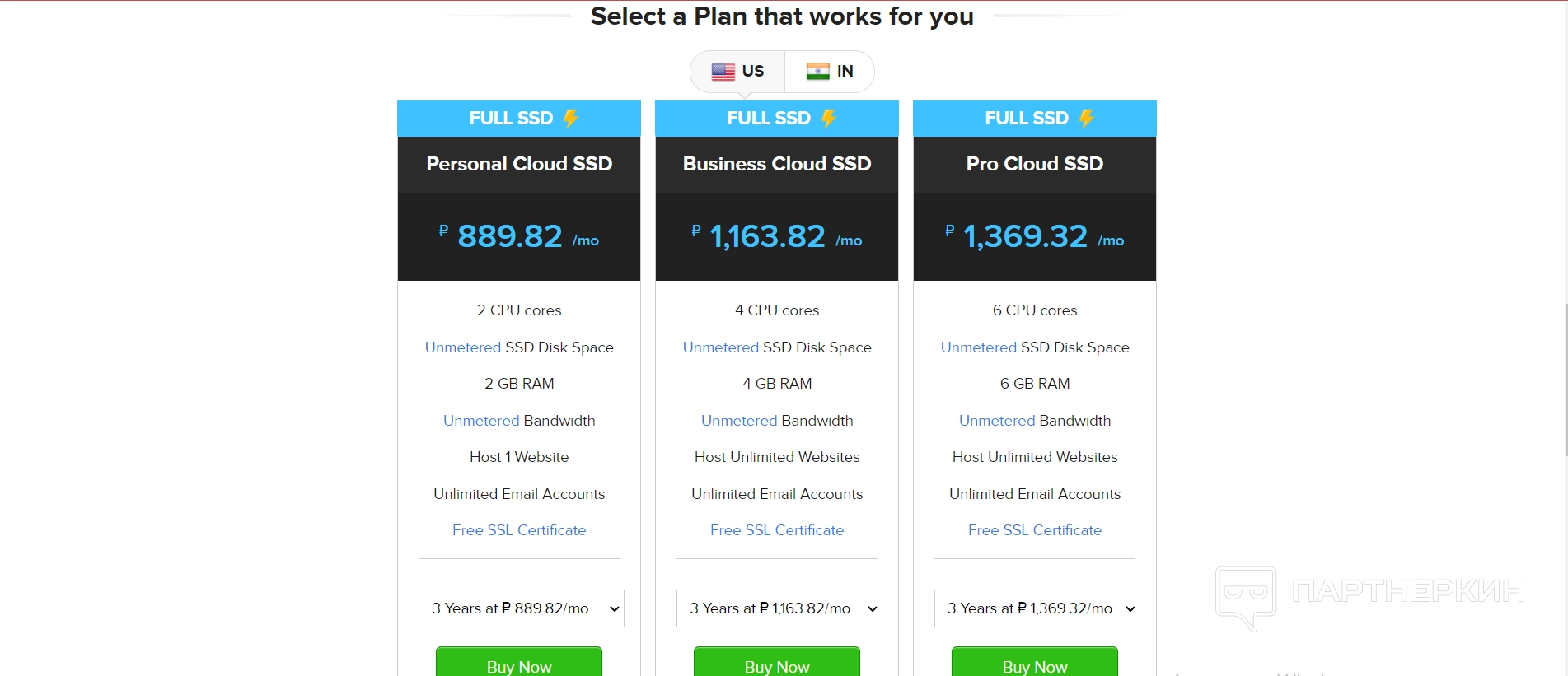Switch to the IN server location tab

(x=830, y=72)
